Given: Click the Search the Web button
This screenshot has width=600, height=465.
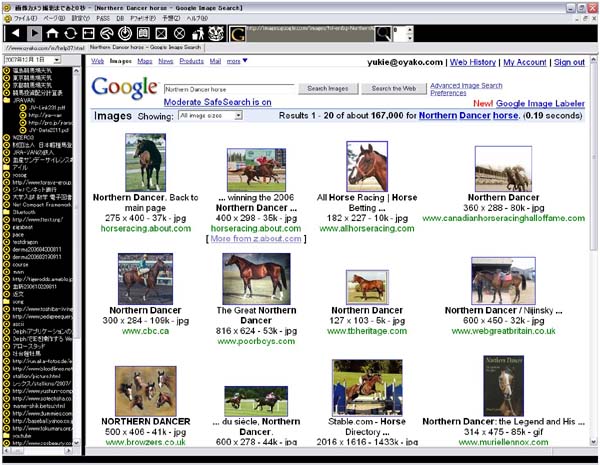Looking at the screenshot, I should tap(394, 88).
